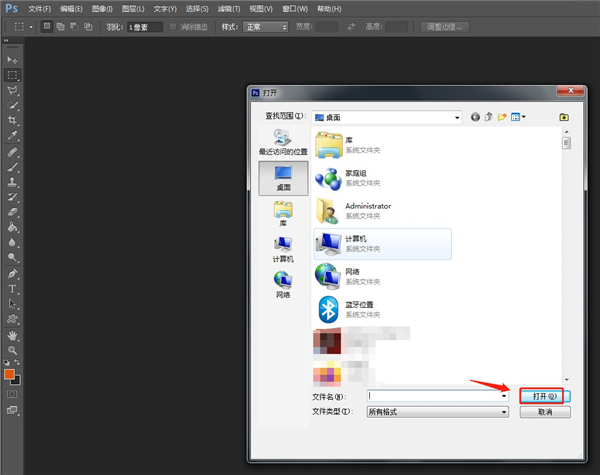Open the 文件(F) menu
This screenshot has width=600, height=475.
41,8
